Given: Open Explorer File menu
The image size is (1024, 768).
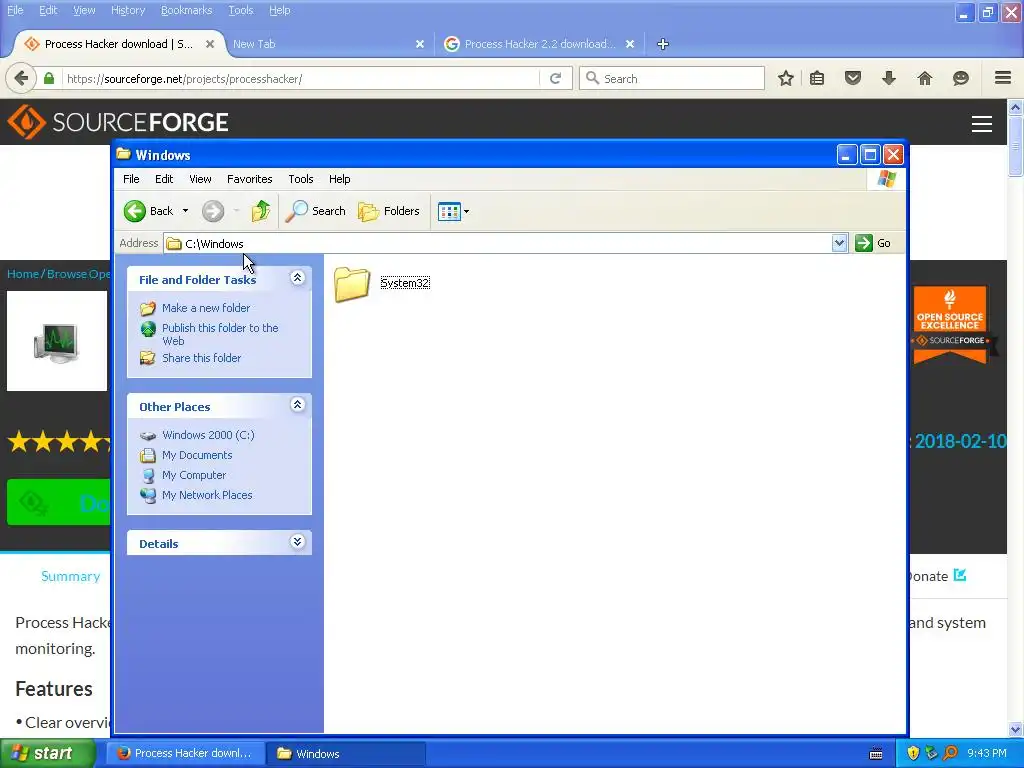Looking at the screenshot, I should 131,179.
